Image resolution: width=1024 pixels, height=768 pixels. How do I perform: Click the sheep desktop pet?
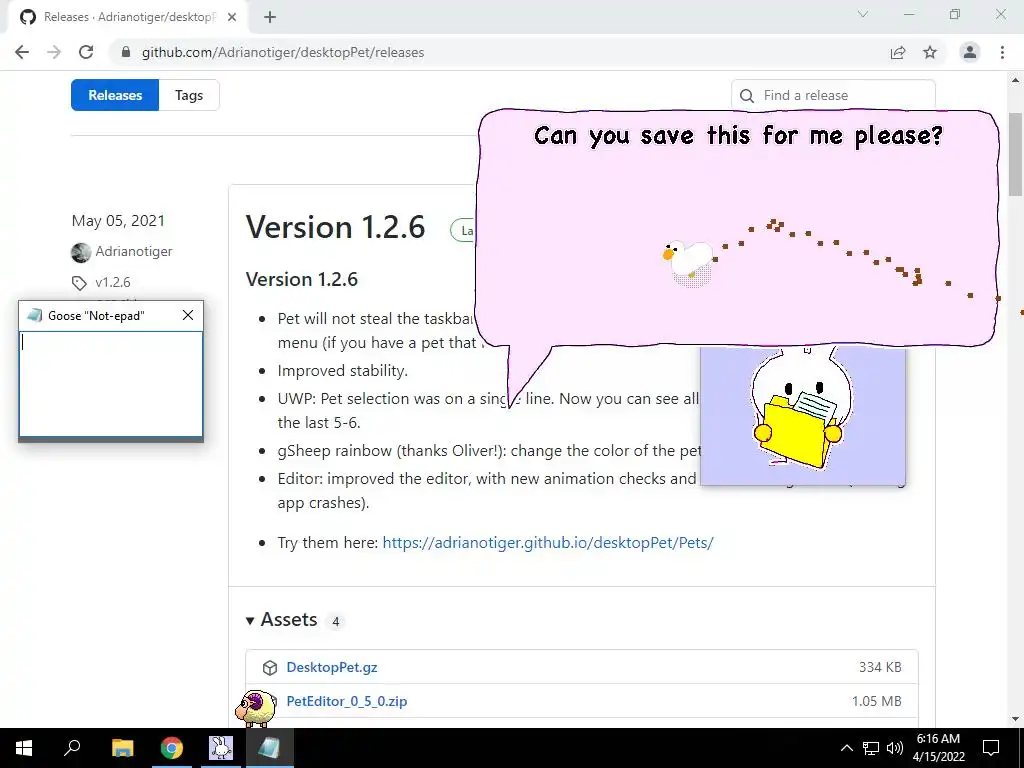[x=255, y=708]
